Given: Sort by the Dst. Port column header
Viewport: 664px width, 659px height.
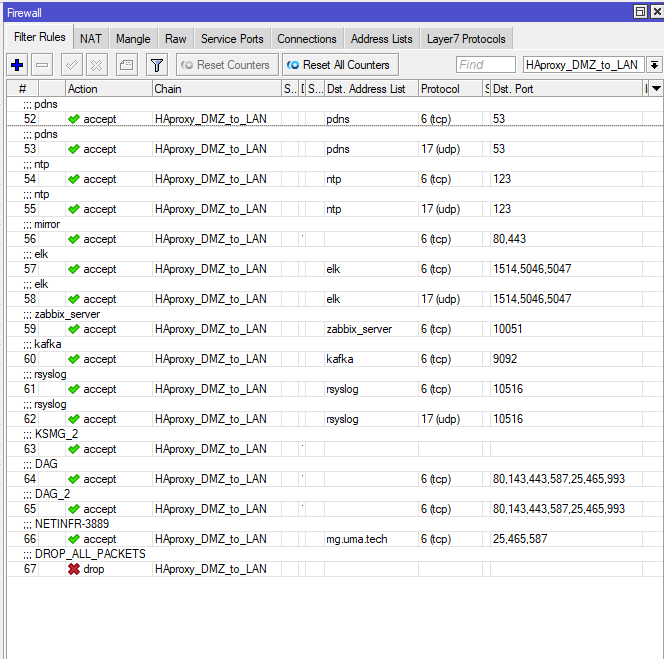Looking at the screenshot, I should [565, 89].
